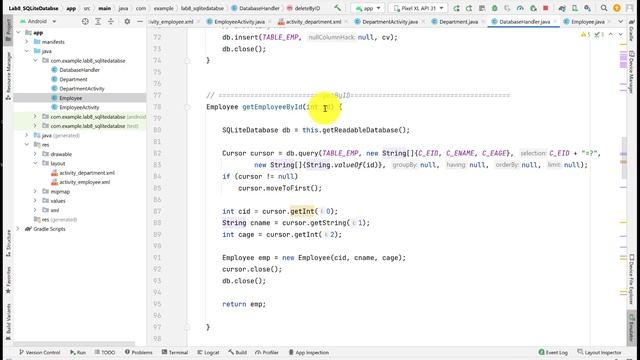
Task: Open the Logcat tool window
Action: [208, 352]
